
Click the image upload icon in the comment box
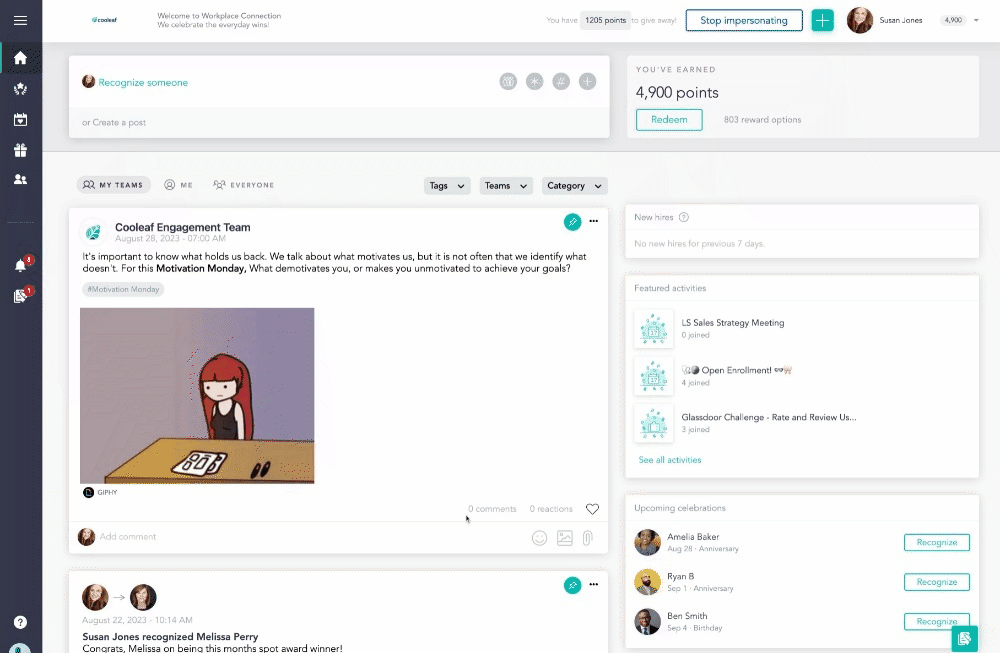565,538
